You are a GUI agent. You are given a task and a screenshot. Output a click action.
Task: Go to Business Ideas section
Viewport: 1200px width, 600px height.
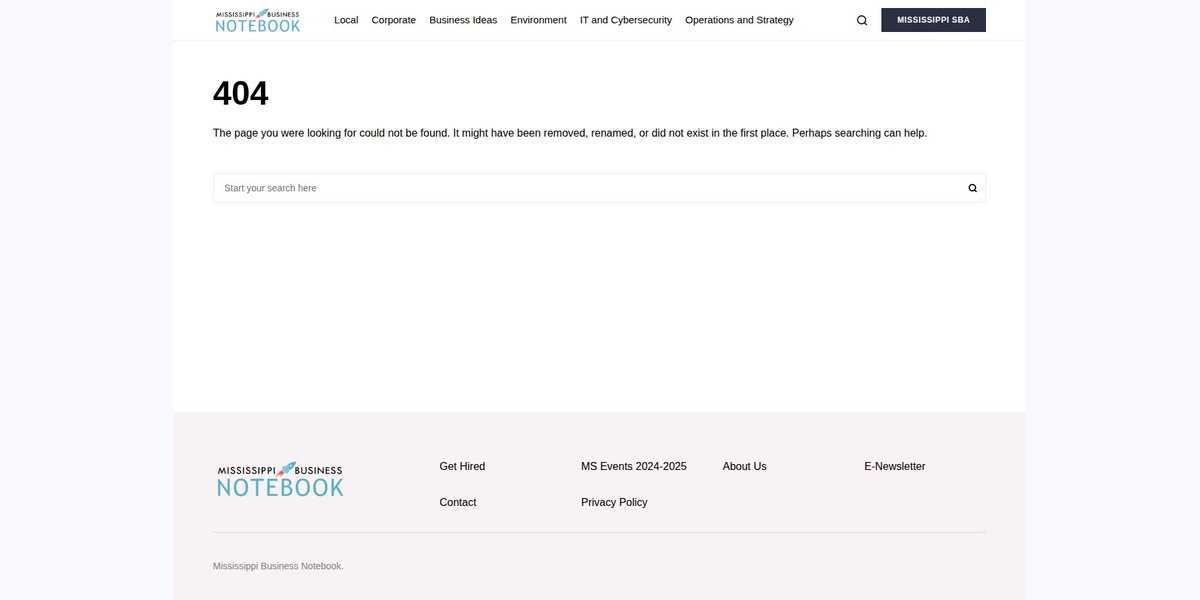click(463, 20)
